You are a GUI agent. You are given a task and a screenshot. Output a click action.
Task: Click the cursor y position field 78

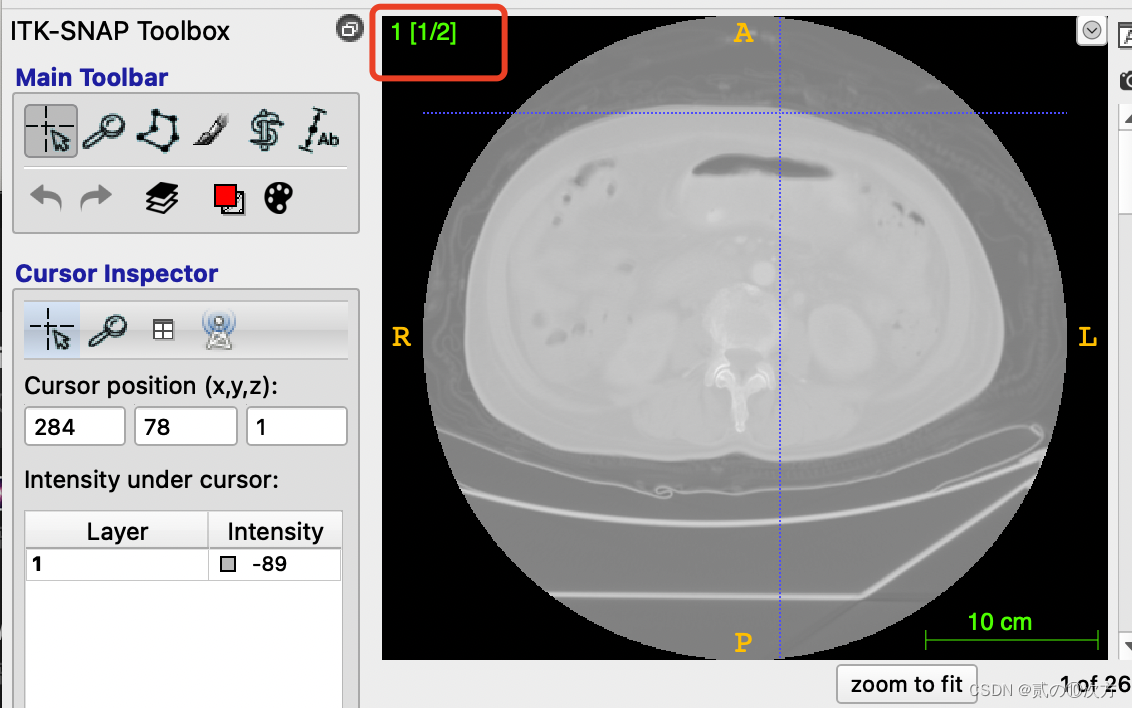[186, 427]
